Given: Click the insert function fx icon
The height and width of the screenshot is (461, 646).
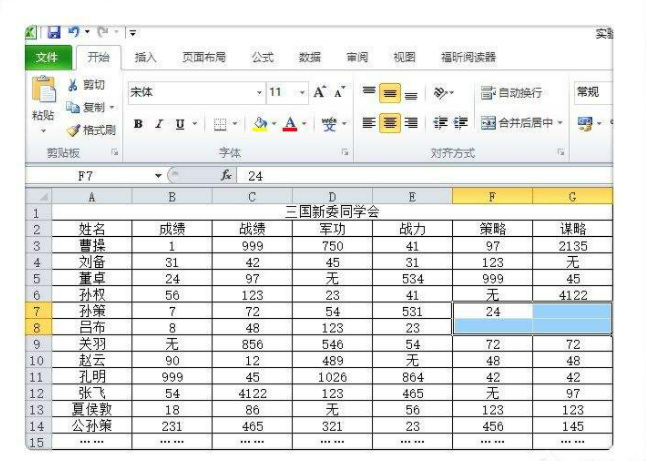Looking at the screenshot, I should click(227, 176).
